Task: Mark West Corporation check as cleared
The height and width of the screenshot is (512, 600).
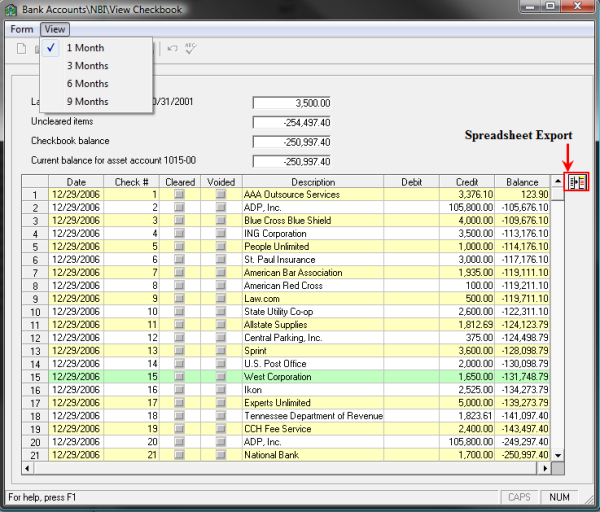Action: 180,376
